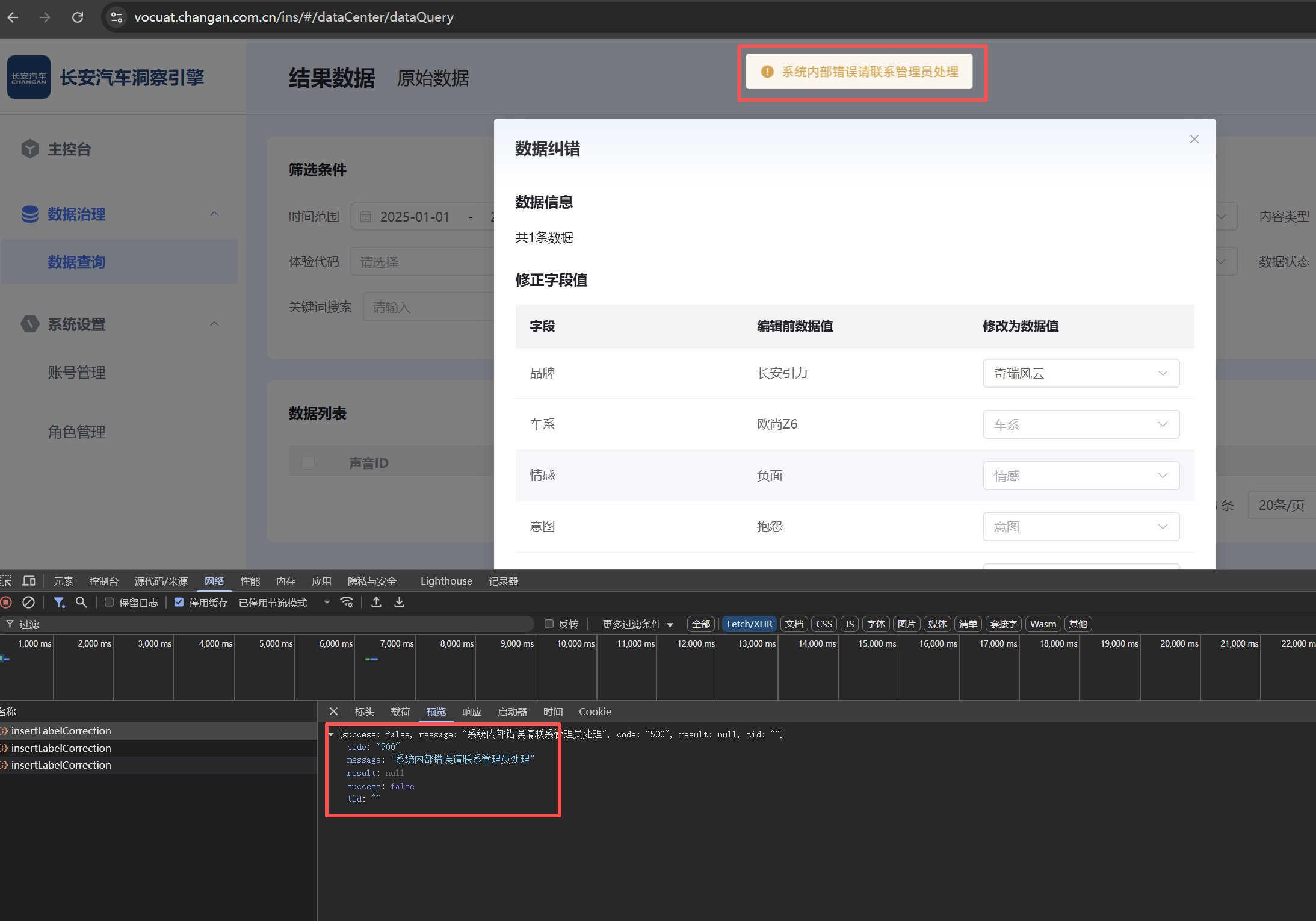Switch to the 响应 response tab
This screenshot has width=1316, height=921.
tap(471, 712)
